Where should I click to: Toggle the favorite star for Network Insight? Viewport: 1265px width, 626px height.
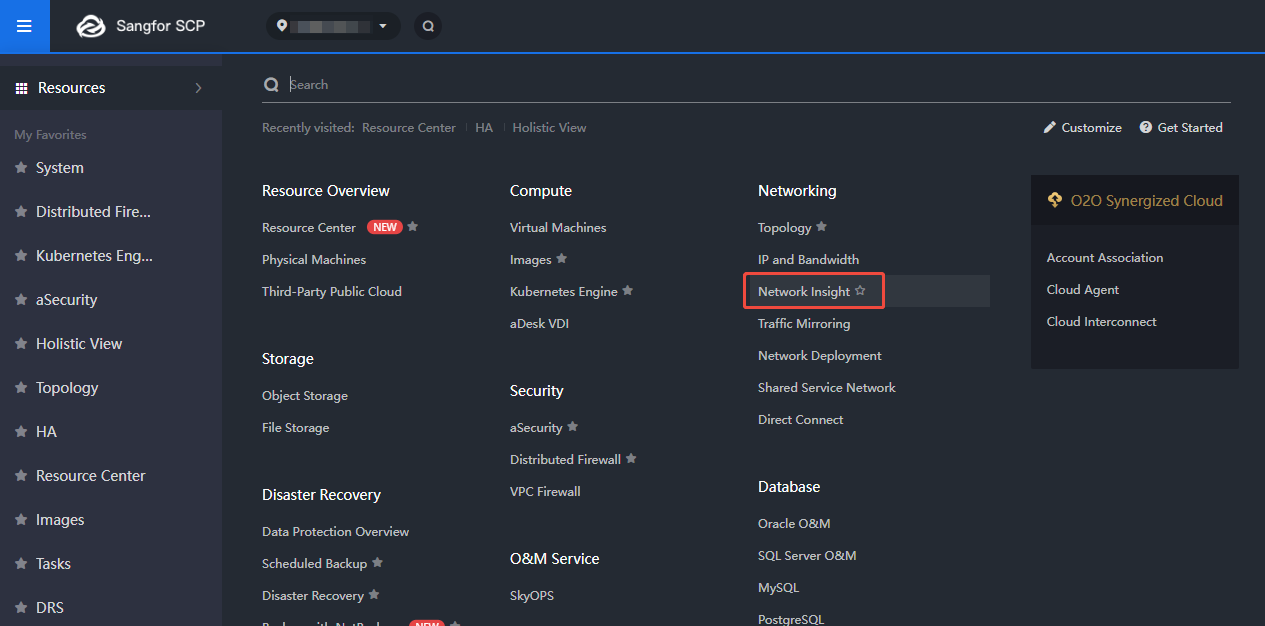(x=860, y=291)
